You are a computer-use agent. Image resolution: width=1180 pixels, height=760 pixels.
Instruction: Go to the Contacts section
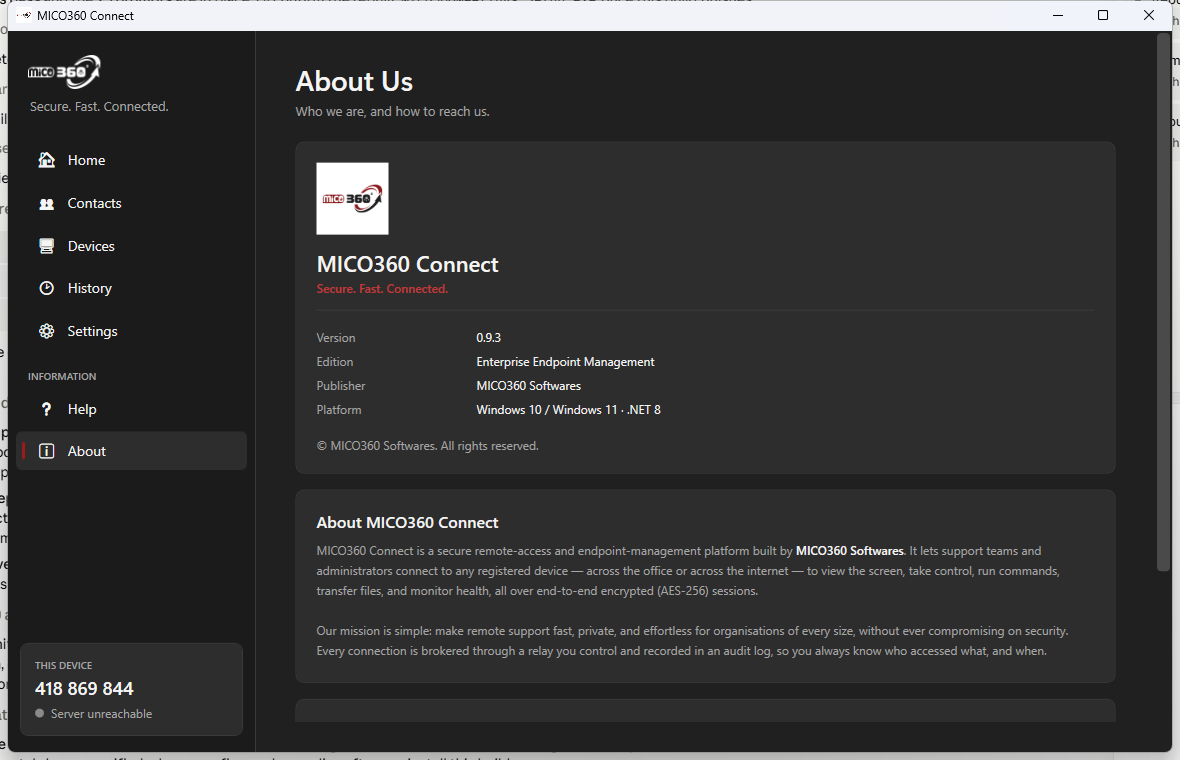(131, 203)
